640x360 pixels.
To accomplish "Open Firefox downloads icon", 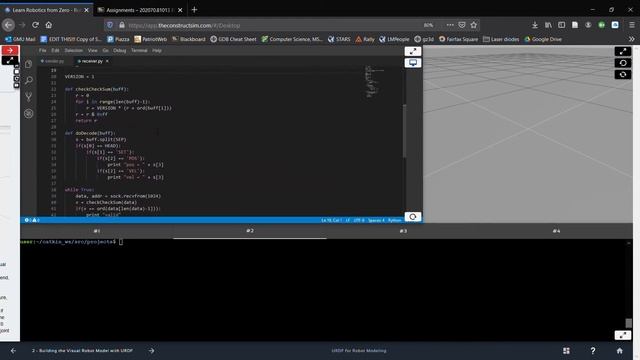I will pyautogui.click(x=535, y=25).
